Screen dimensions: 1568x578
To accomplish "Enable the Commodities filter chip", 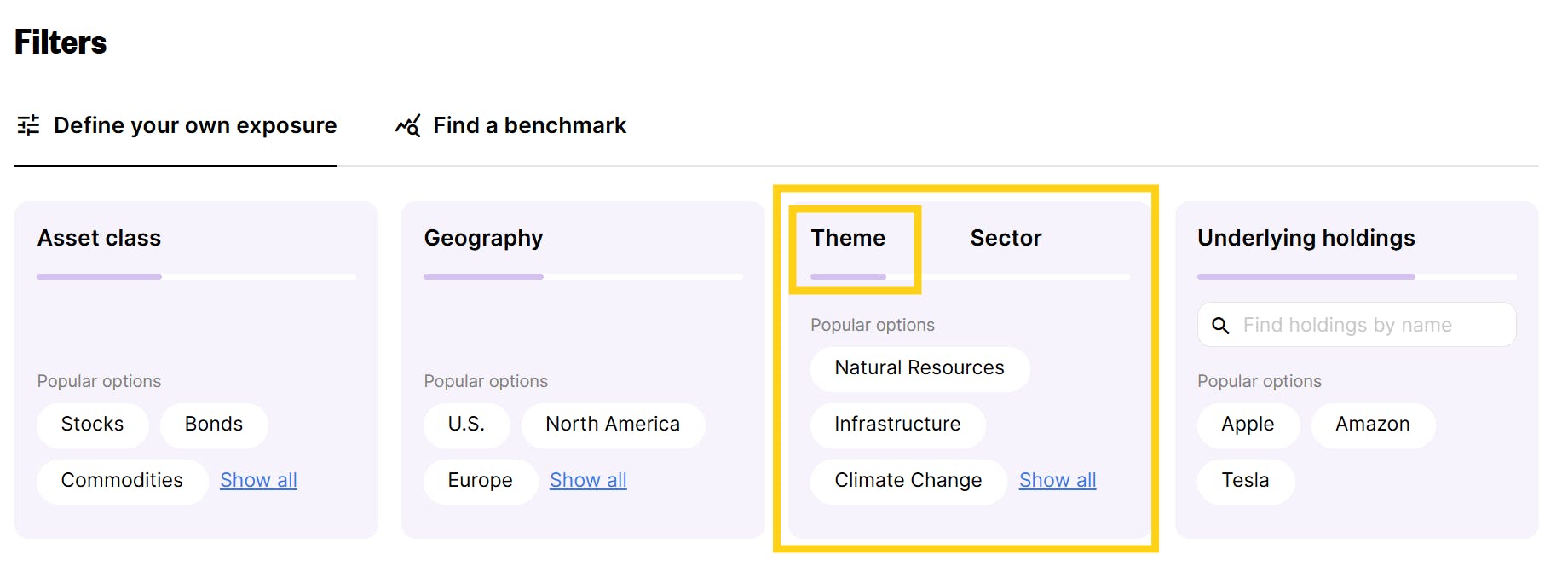I will pos(122,481).
